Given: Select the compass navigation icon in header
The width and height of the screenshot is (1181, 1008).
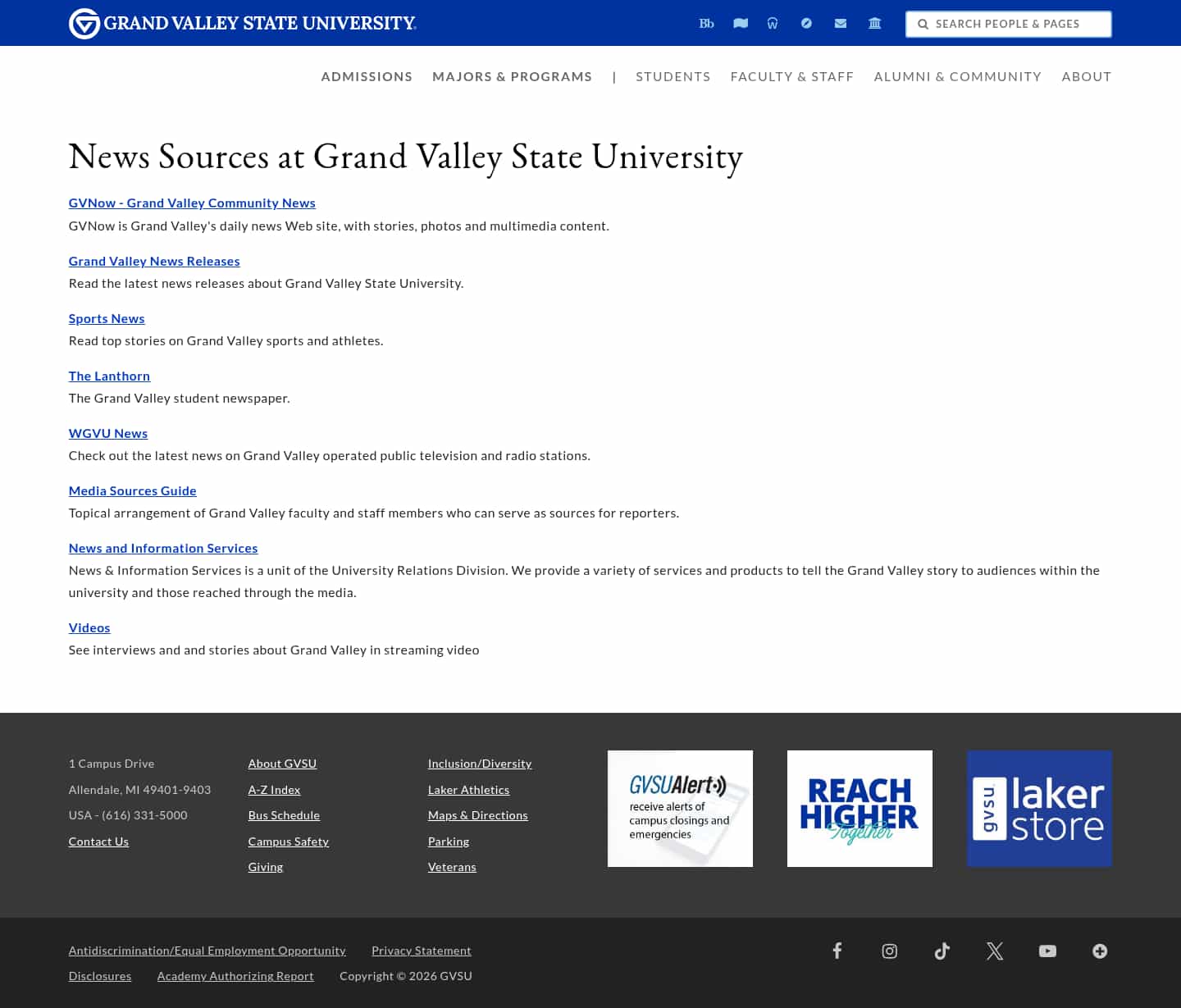Looking at the screenshot, I should 806,23.
